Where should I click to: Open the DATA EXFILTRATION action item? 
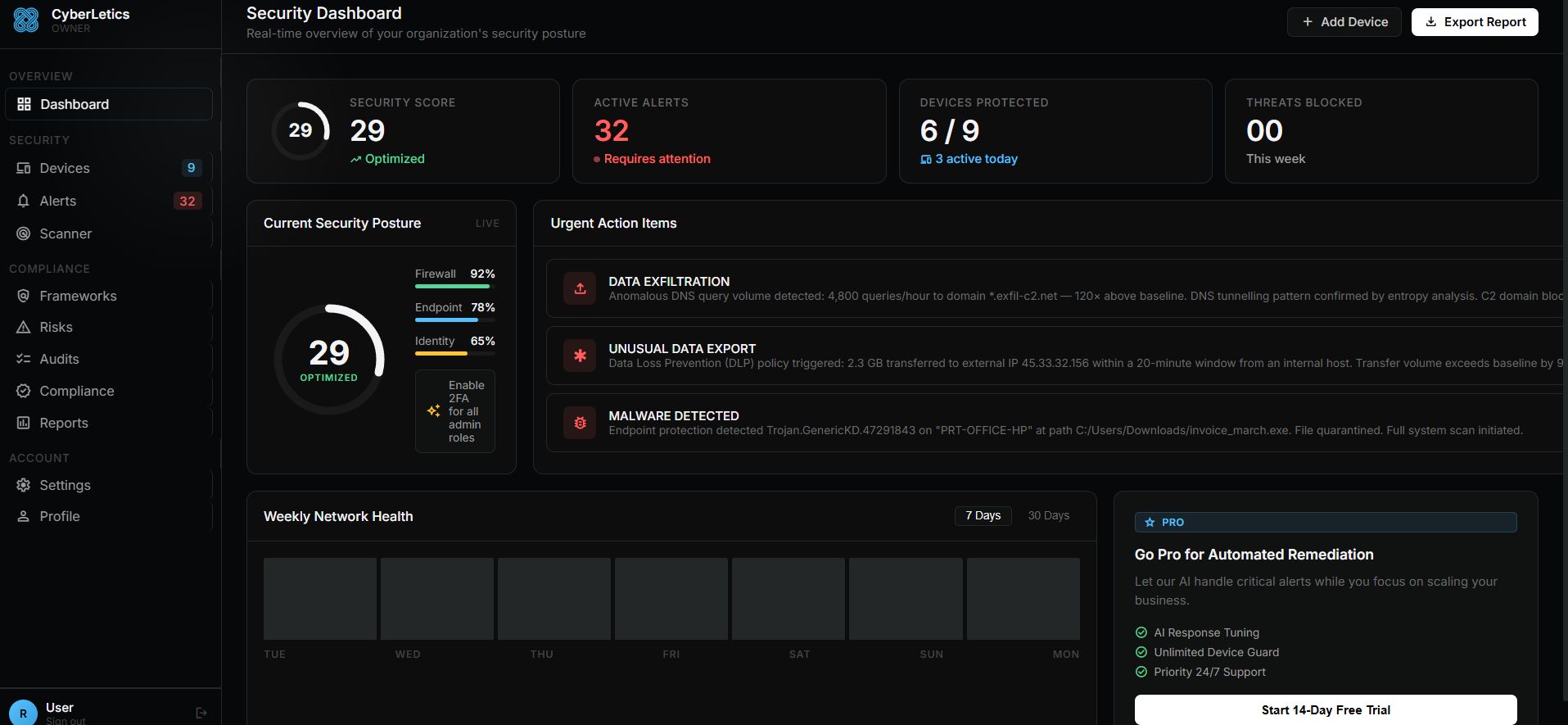click(x=1056, y=288)
